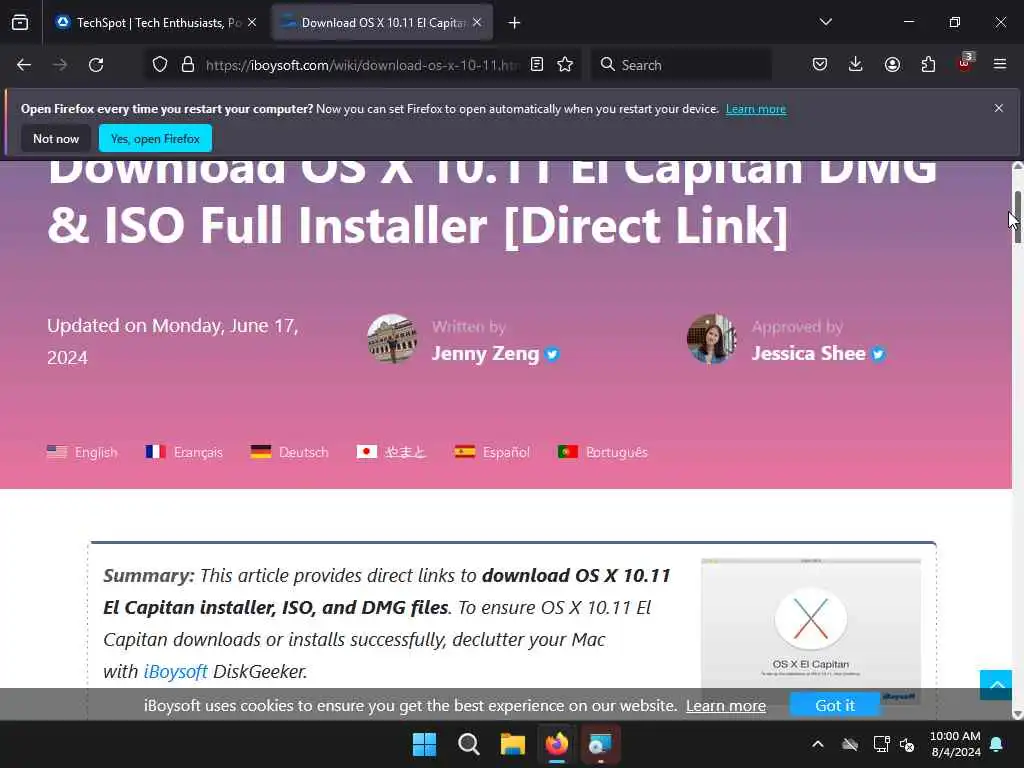The image size is (1024, 768).
Task: Open the Downloads panel
Action: pos(856,65)
